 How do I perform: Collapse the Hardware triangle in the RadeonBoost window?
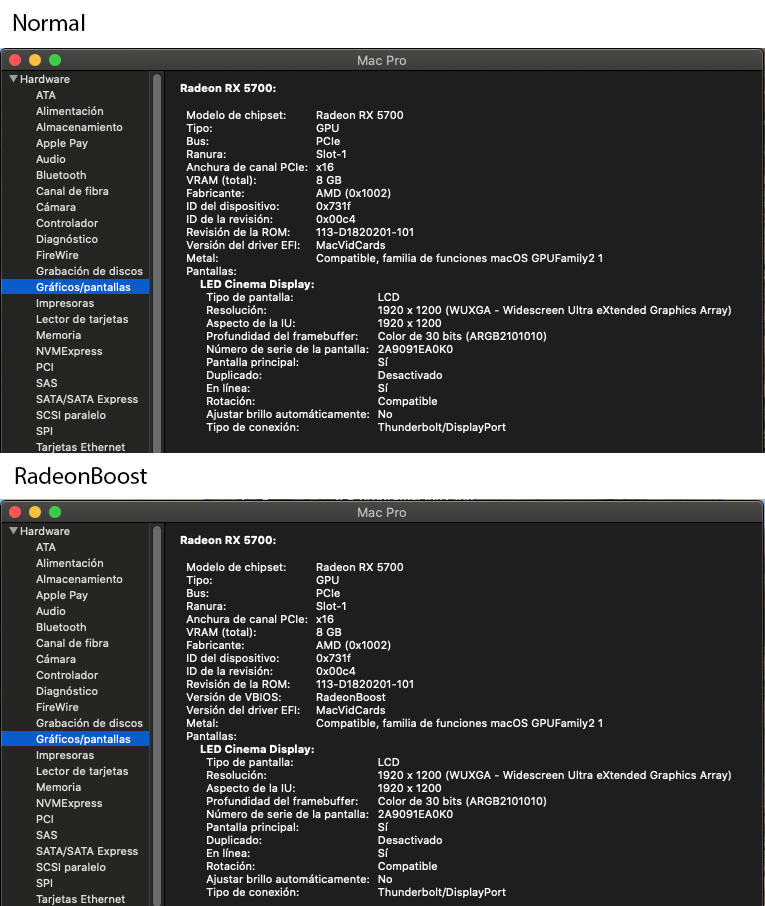coord(13,530)
